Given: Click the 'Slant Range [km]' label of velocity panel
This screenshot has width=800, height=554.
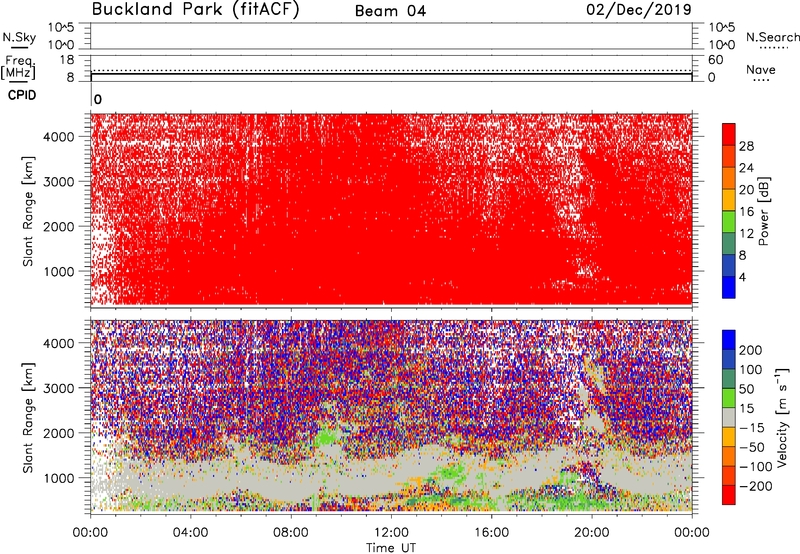Looking at the screenshot, I should click(28, 417).
